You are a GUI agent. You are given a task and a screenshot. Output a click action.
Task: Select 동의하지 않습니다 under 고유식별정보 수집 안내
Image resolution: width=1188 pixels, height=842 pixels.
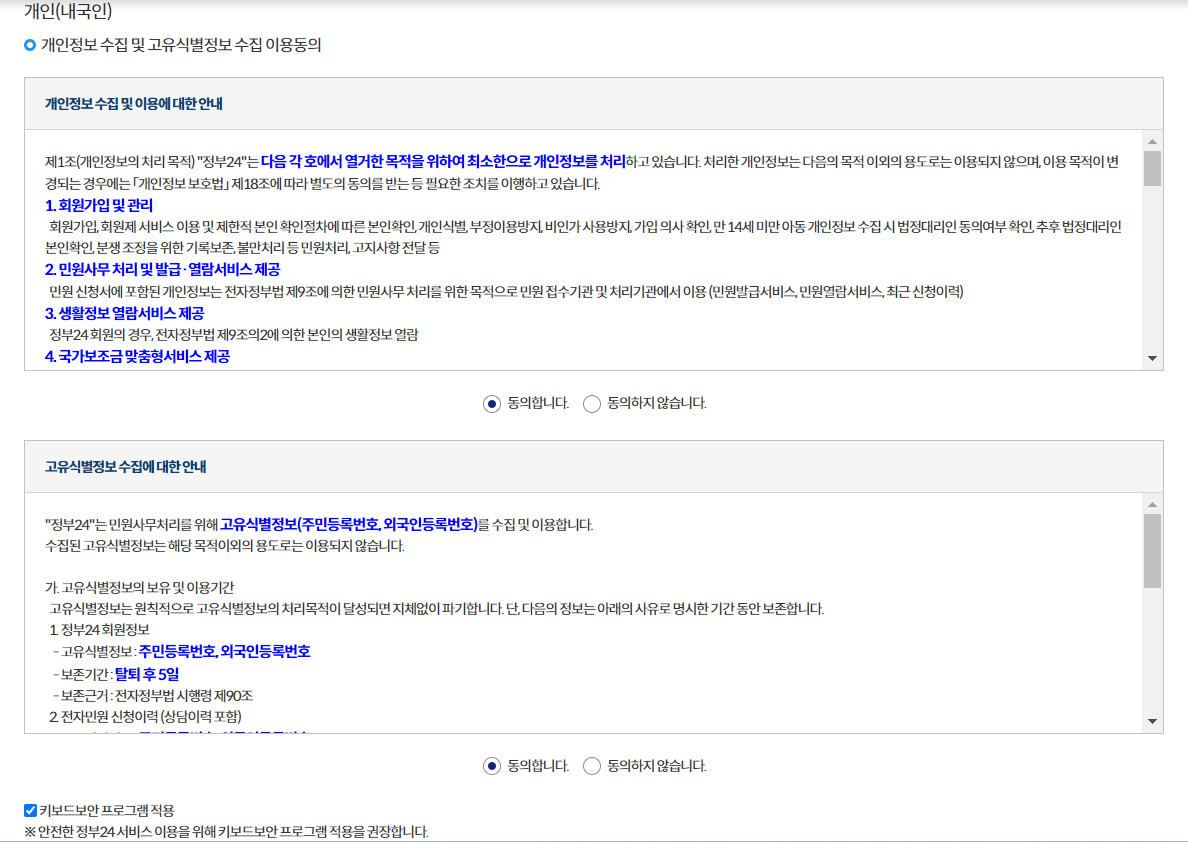click(592, 766)
